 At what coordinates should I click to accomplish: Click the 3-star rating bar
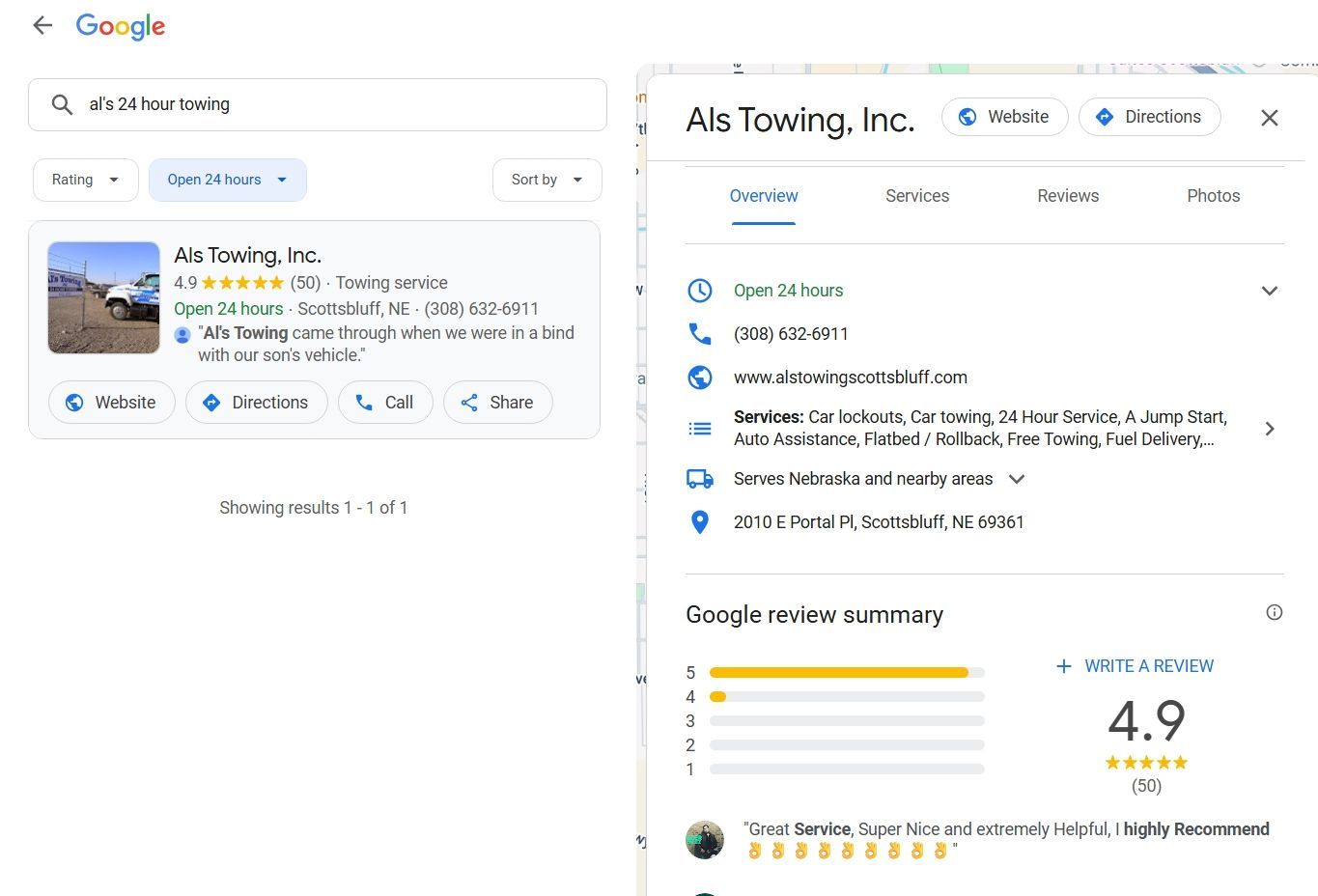847,720
